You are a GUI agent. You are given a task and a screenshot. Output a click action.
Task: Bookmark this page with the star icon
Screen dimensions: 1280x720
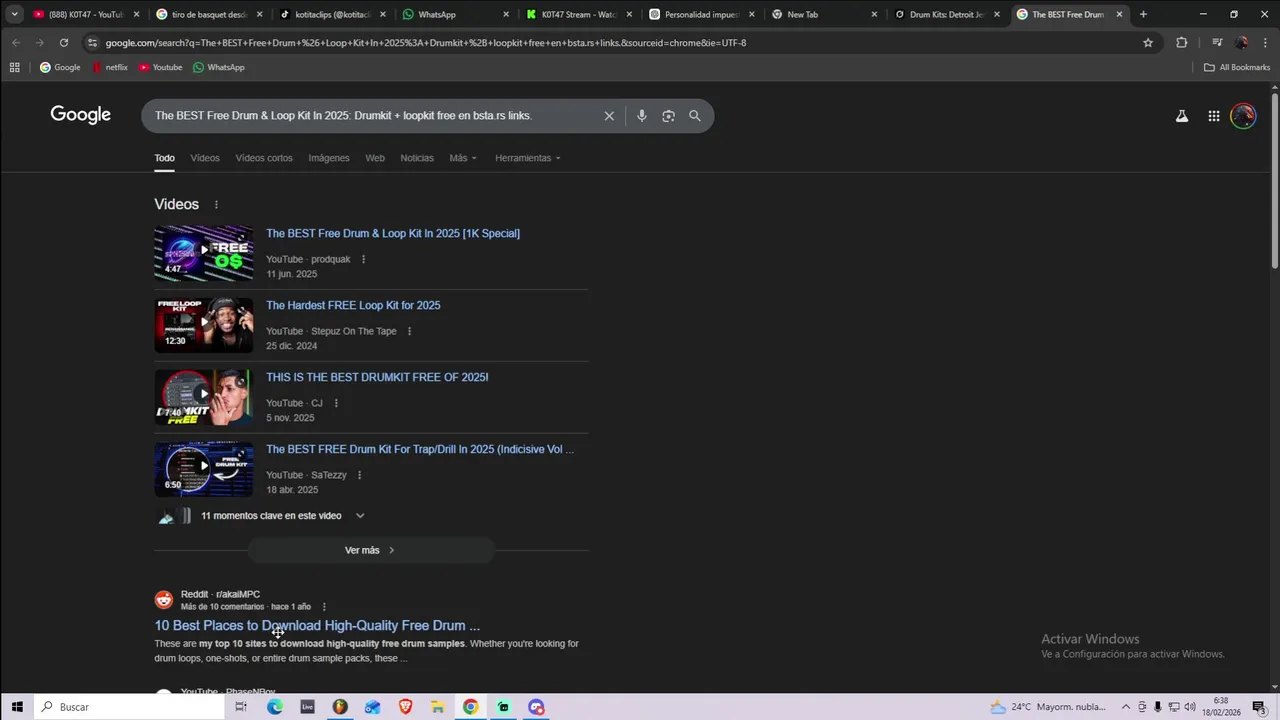(1148, 43)
